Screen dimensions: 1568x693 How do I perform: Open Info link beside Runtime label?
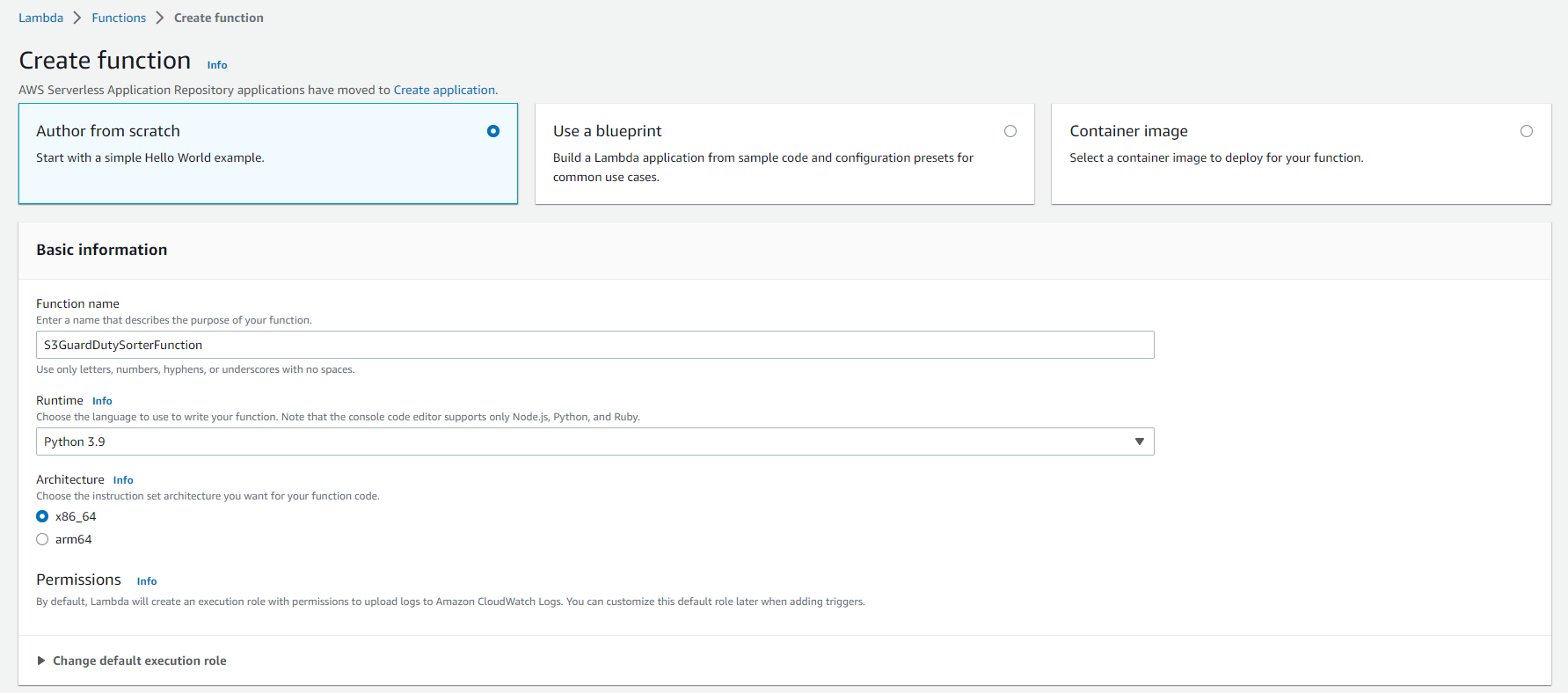(102, 401)
